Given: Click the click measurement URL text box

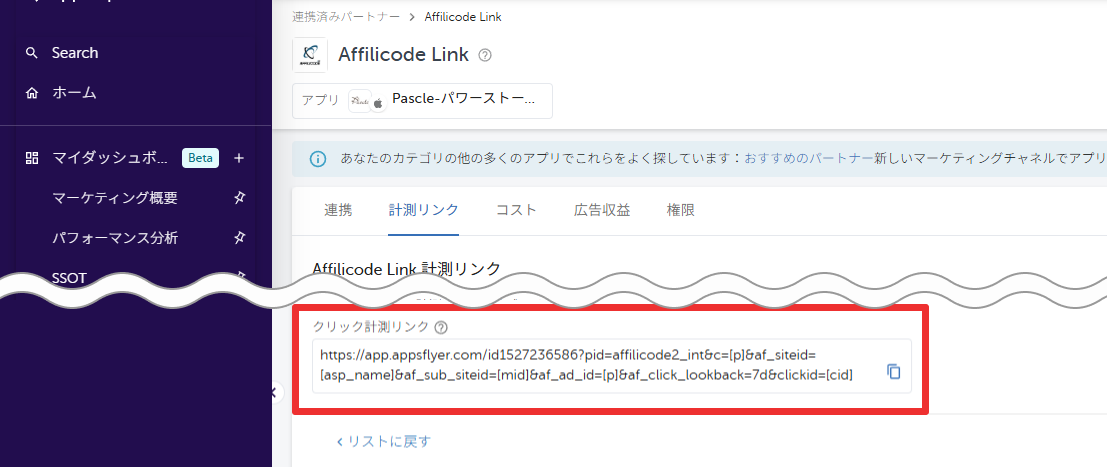Looking at the screenshot, I should (612, 366).
